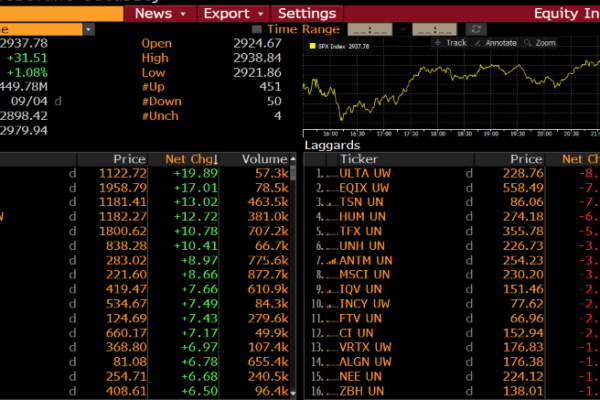600x400 pixels.
Task: Select the row with price 408.61
Action: tap(145, 391)
